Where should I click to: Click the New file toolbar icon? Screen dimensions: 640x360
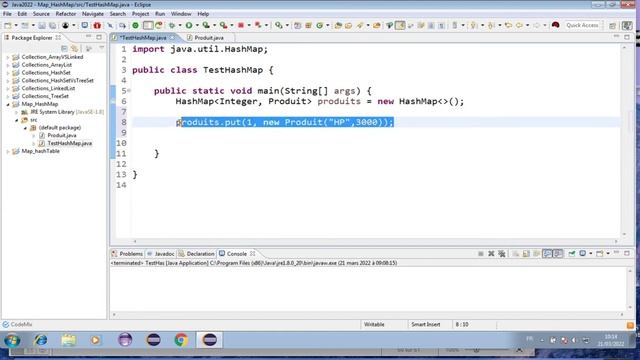(8, 25)
